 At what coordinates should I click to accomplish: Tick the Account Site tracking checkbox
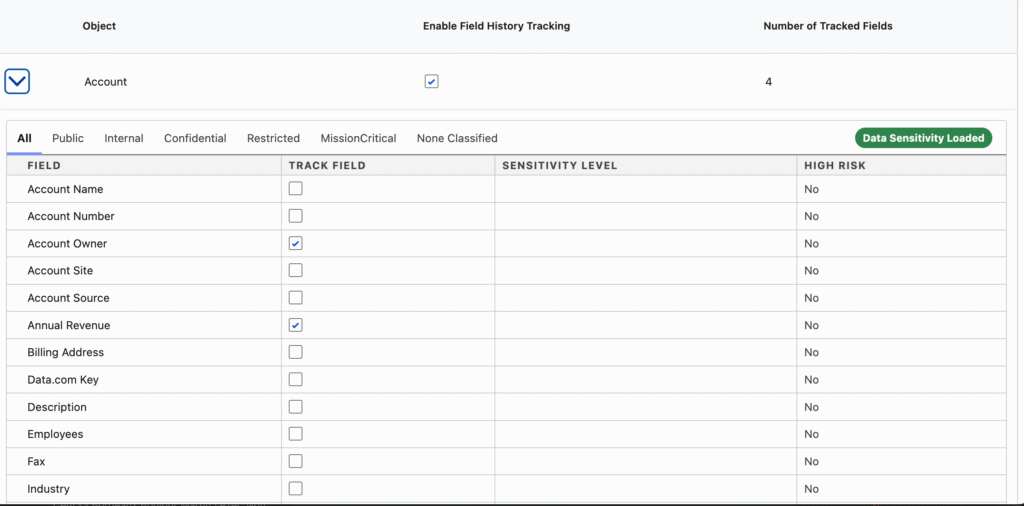[295, 270]
